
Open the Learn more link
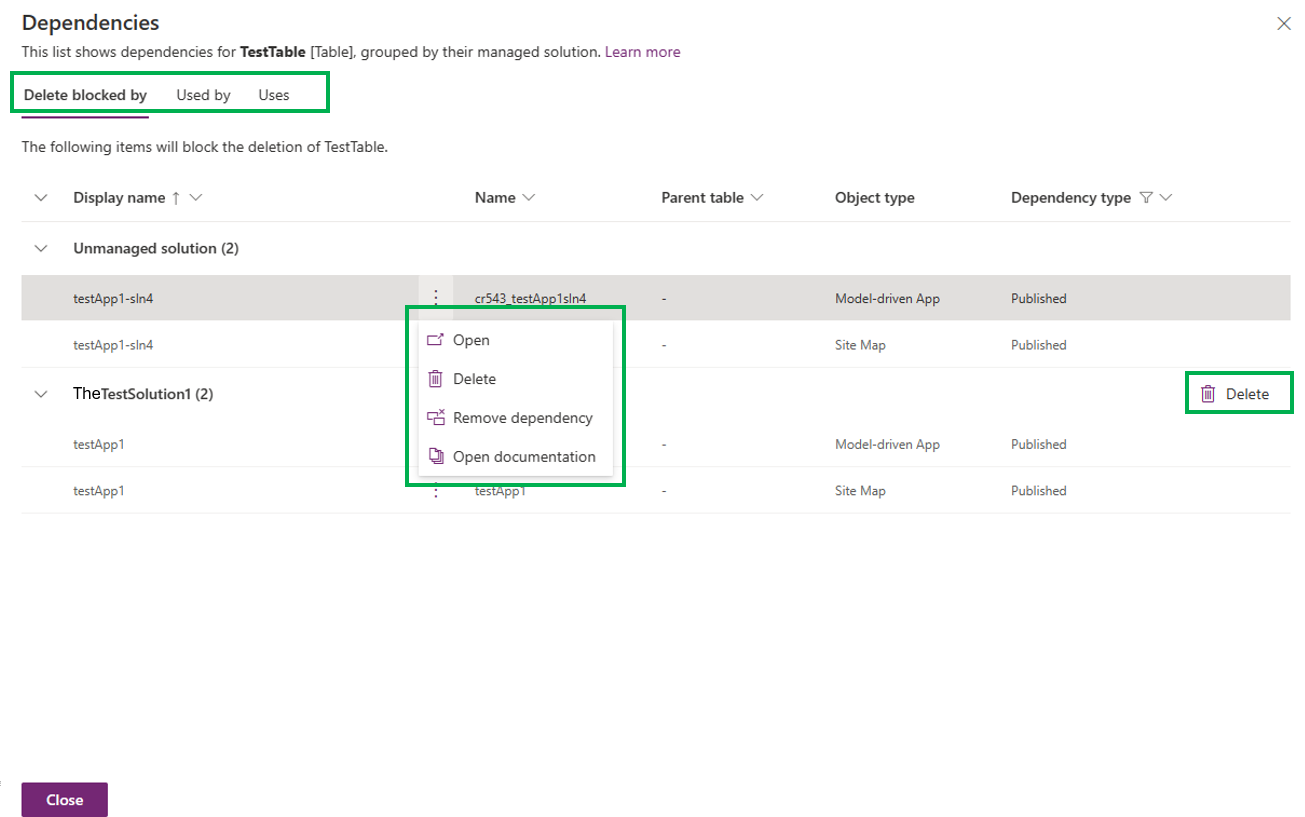(642, 51)
